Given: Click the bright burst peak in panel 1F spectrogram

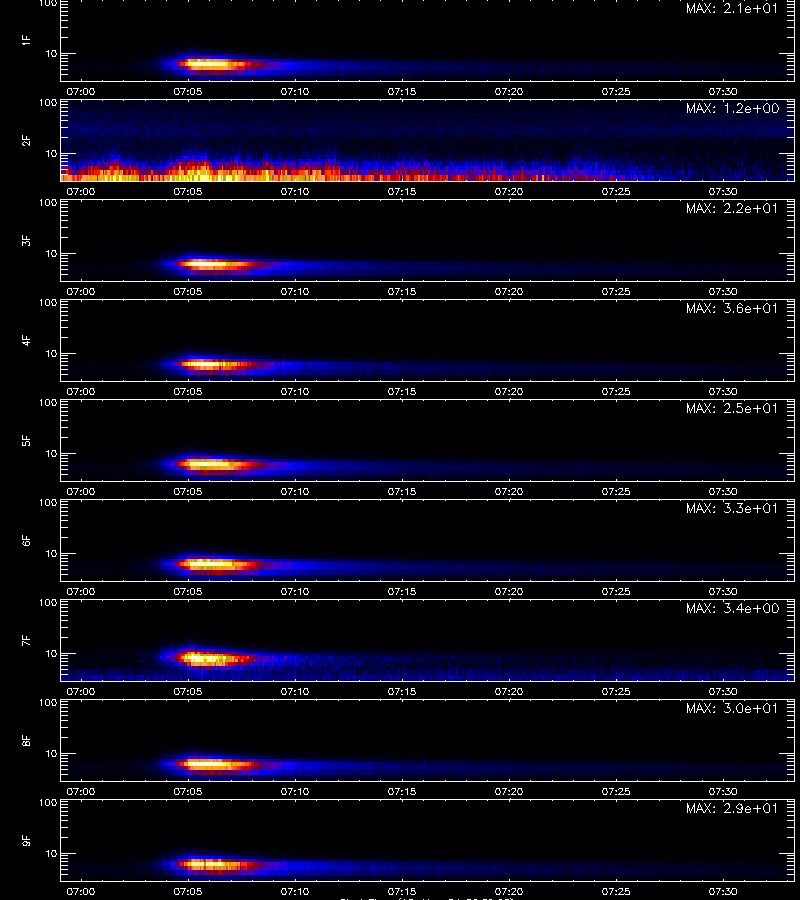Looking at the screenshot, I should [x=209, y=65].
